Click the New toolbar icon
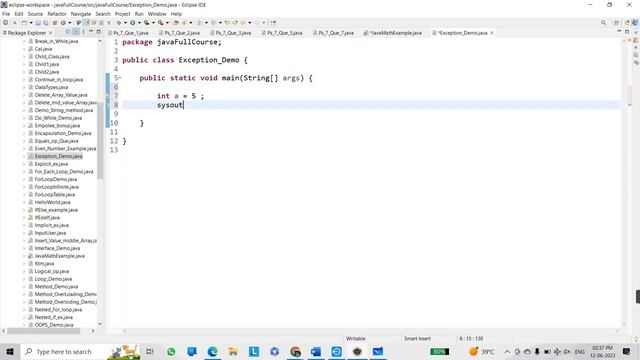640x360 pixels. [24, 23]
